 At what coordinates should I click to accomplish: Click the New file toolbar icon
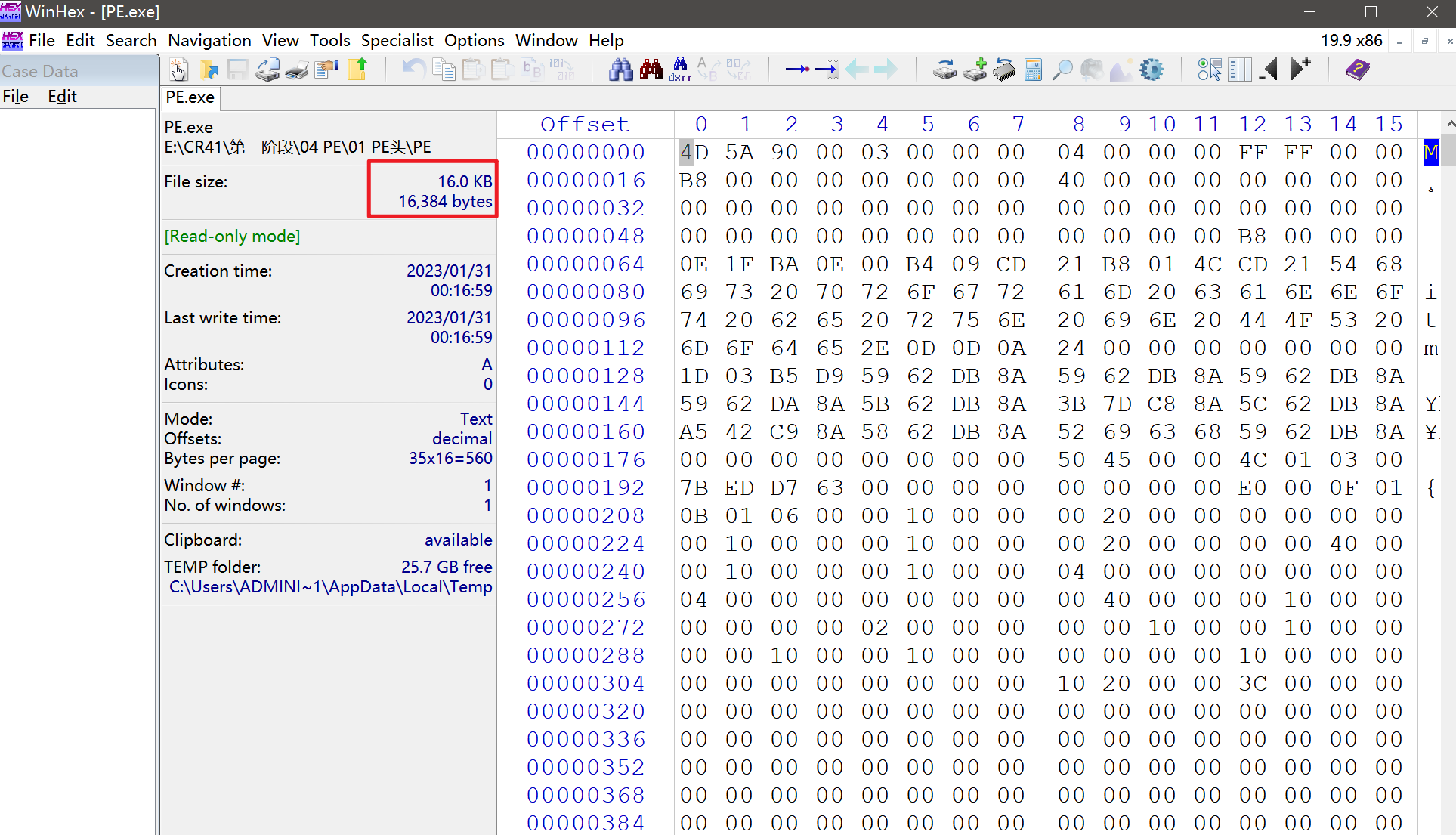(178, 70)
